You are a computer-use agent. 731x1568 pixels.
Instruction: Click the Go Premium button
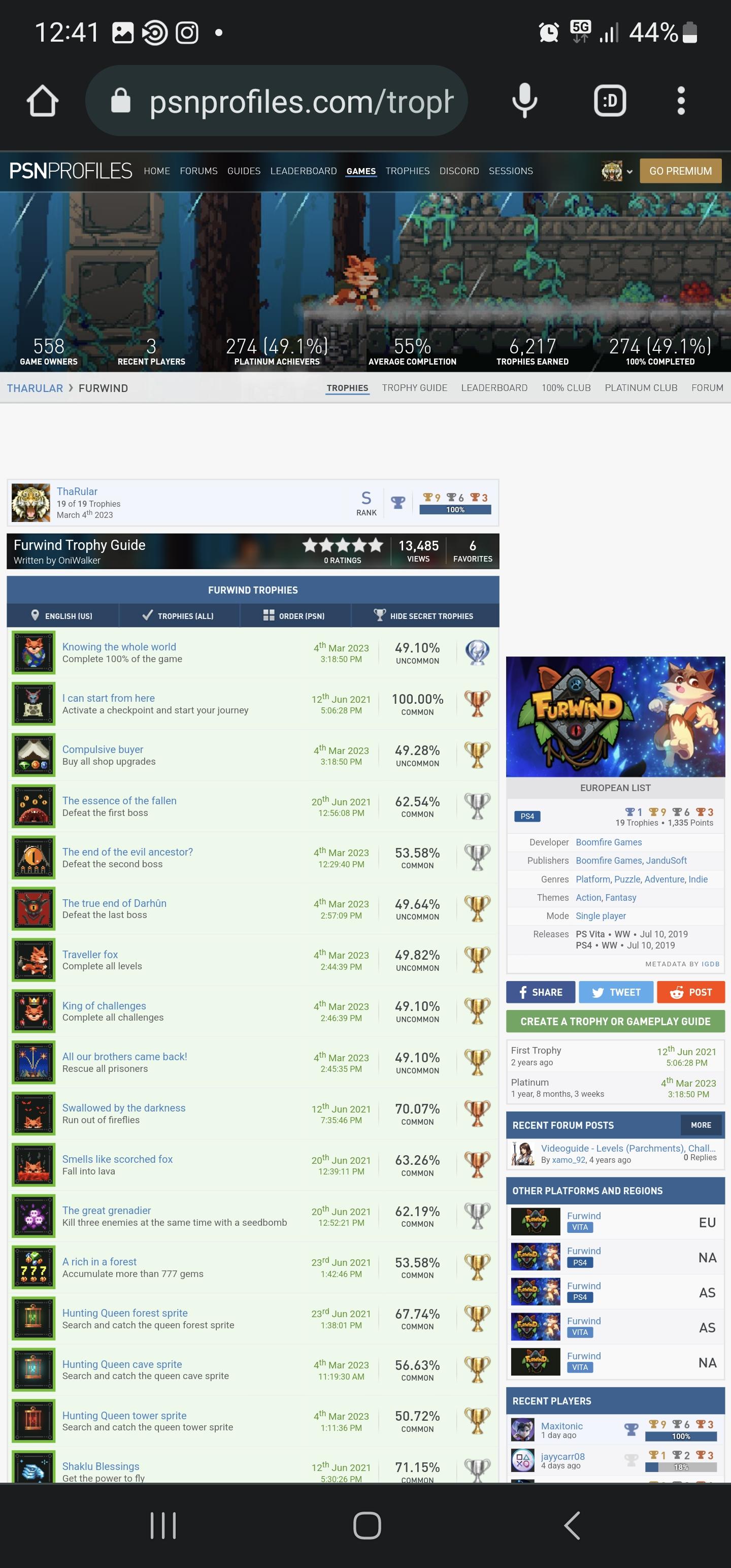point(680,171)
